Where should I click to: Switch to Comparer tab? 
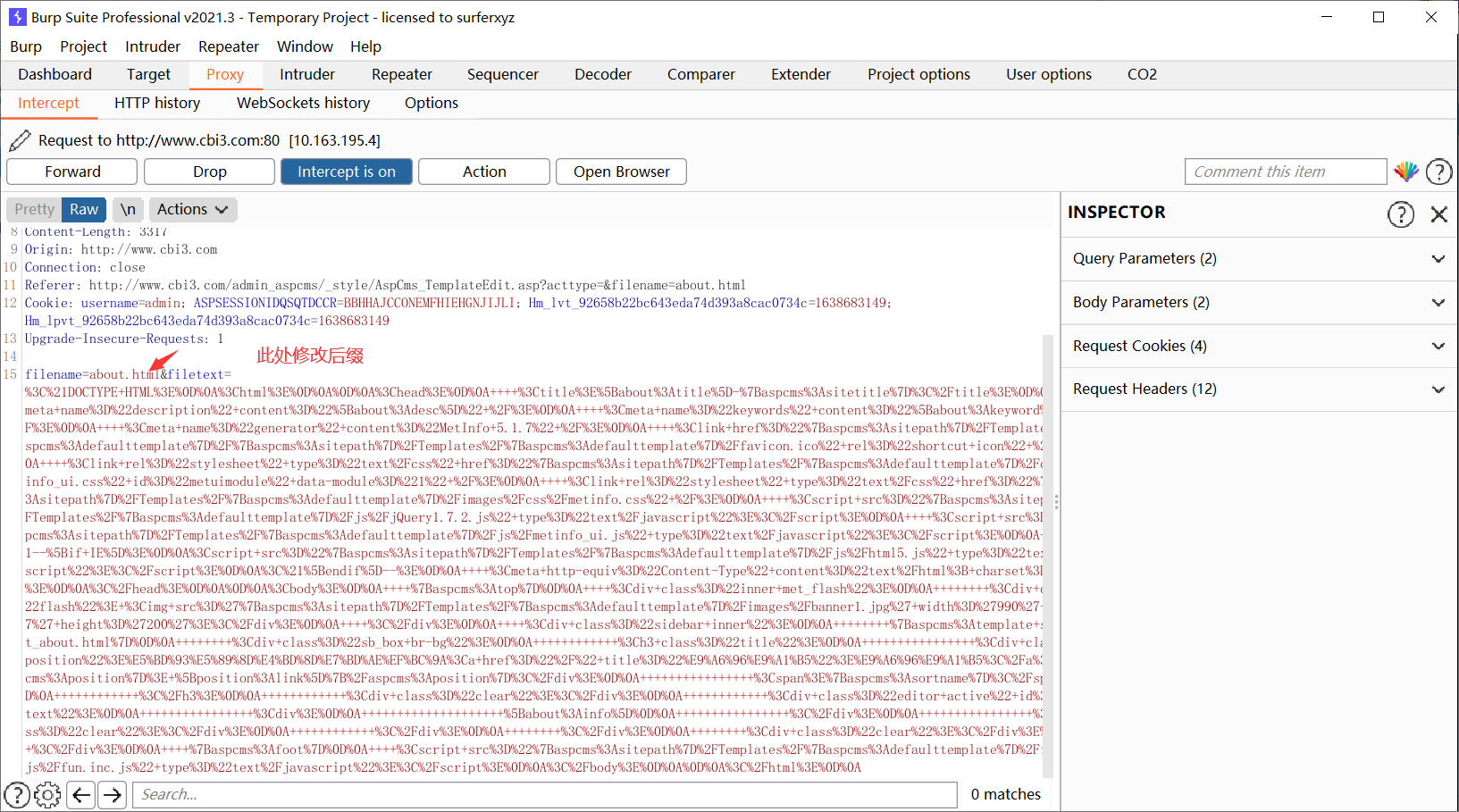pos(701,74)
